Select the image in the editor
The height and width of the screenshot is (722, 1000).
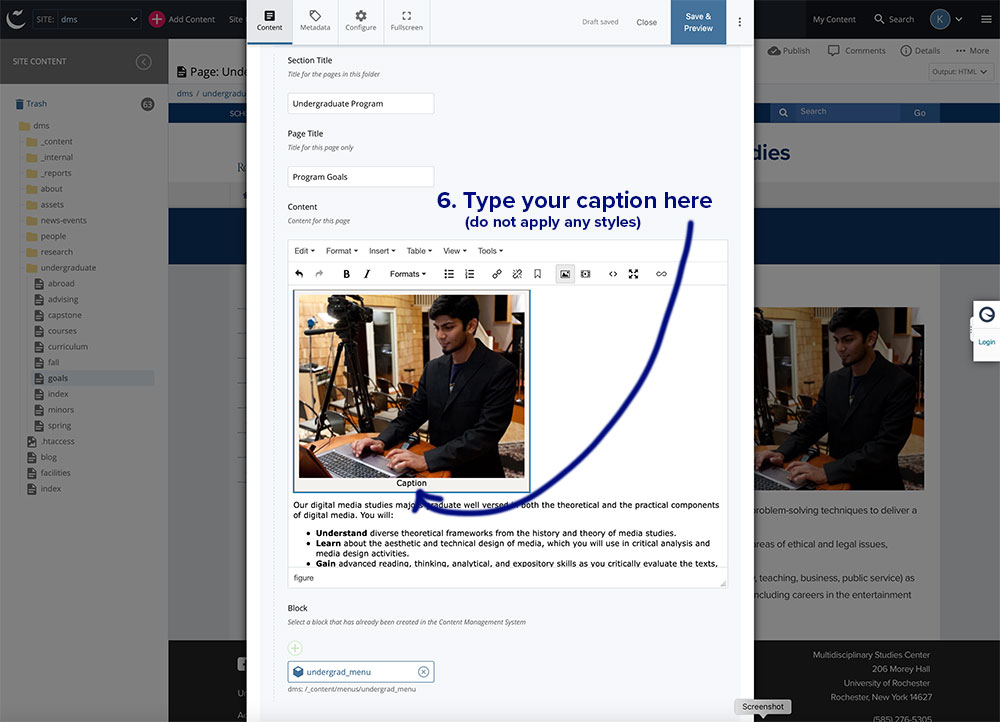click(411, 385)
